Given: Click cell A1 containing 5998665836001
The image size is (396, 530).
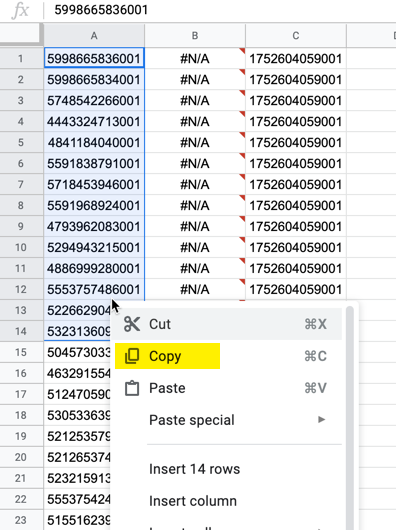Looking at the screenshot, I should tap(94, 58).
